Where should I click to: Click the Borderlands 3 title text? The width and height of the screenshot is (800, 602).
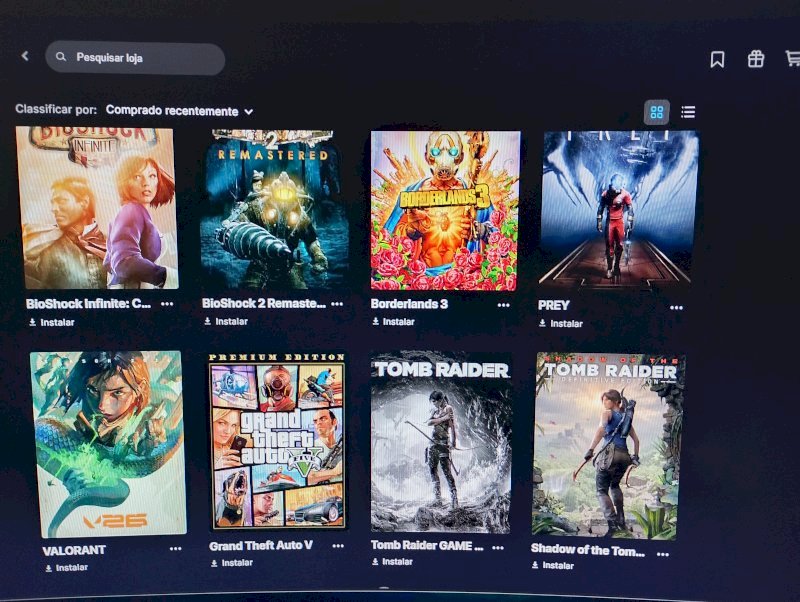(409, 304)
